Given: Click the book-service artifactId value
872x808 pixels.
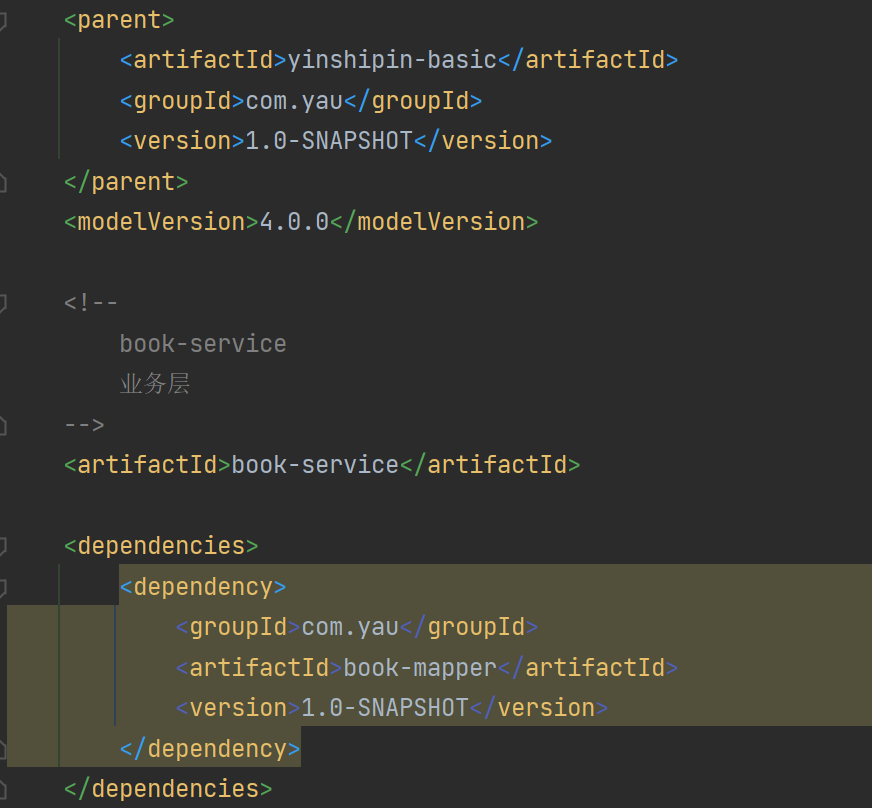Looking at the screenshot, I should (315, 465).
